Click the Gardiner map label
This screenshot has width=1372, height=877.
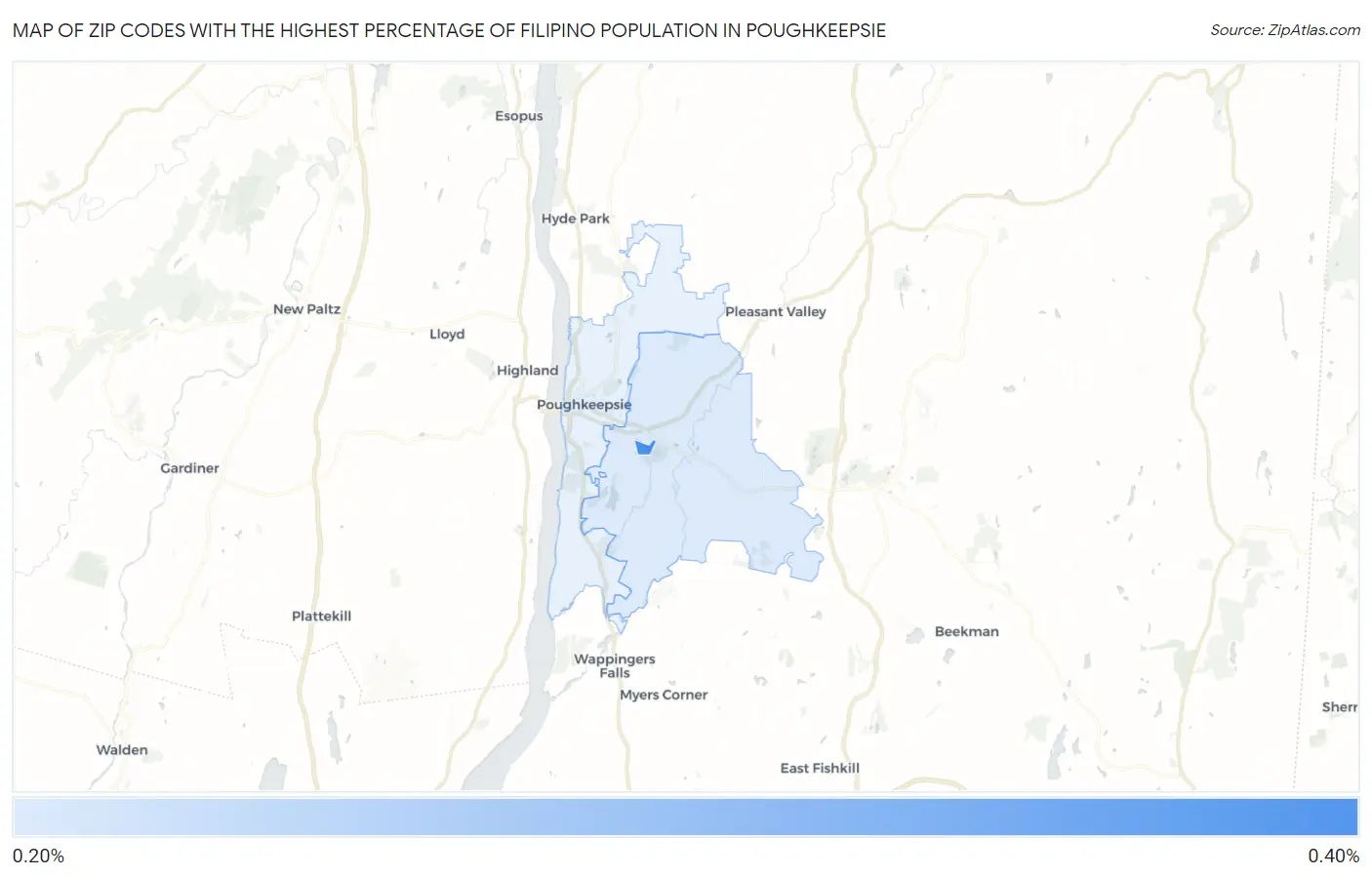(189, 468)
